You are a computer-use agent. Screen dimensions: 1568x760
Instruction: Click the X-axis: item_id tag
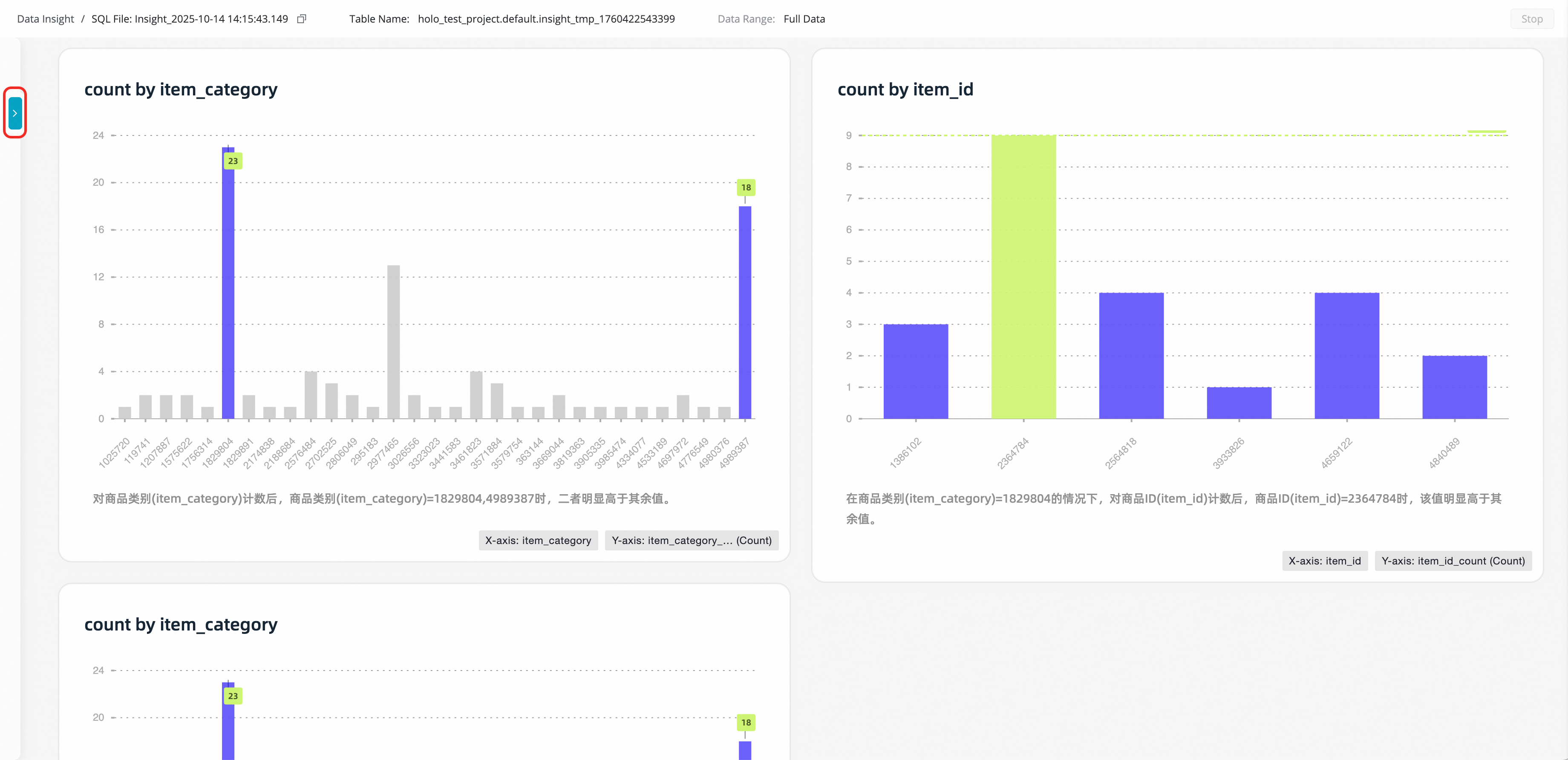1325,561
